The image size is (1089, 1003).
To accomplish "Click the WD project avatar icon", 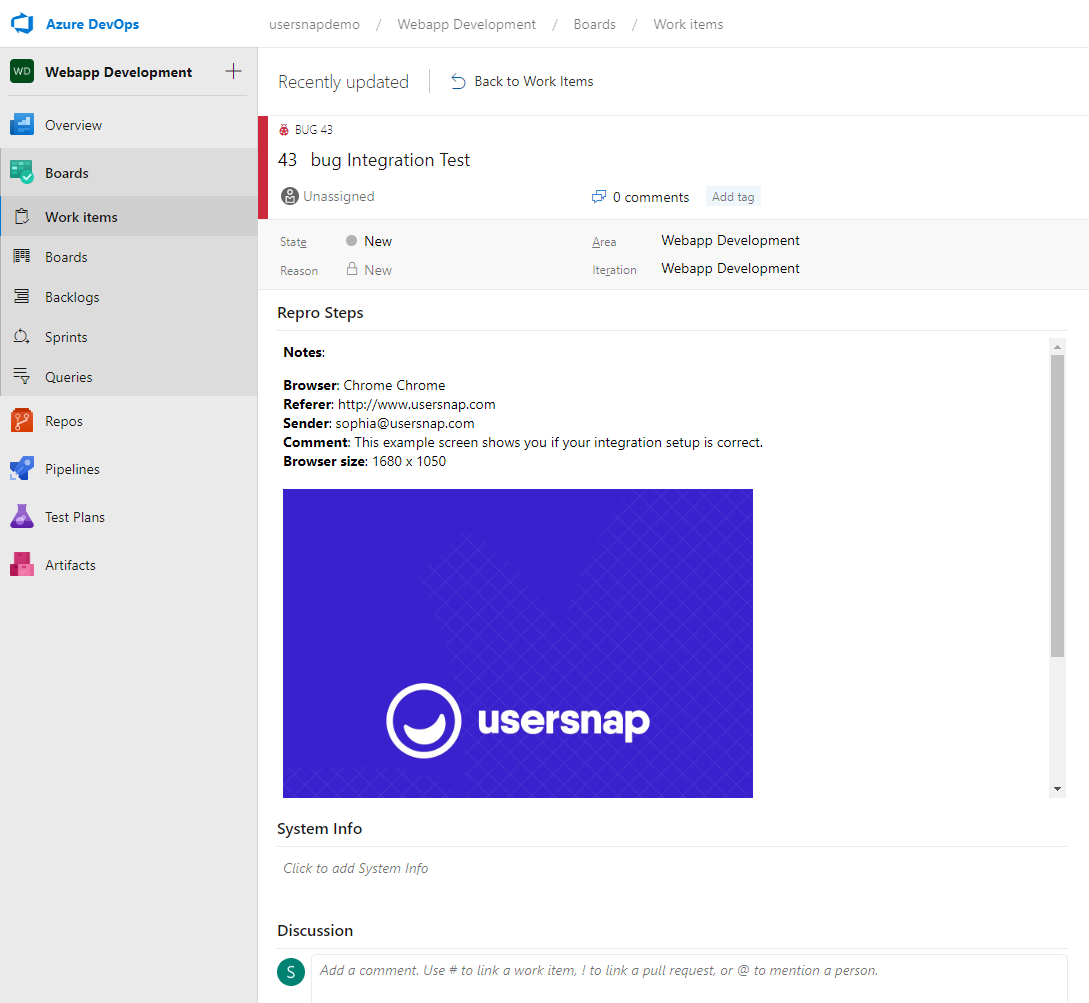I will coord(22,71).
